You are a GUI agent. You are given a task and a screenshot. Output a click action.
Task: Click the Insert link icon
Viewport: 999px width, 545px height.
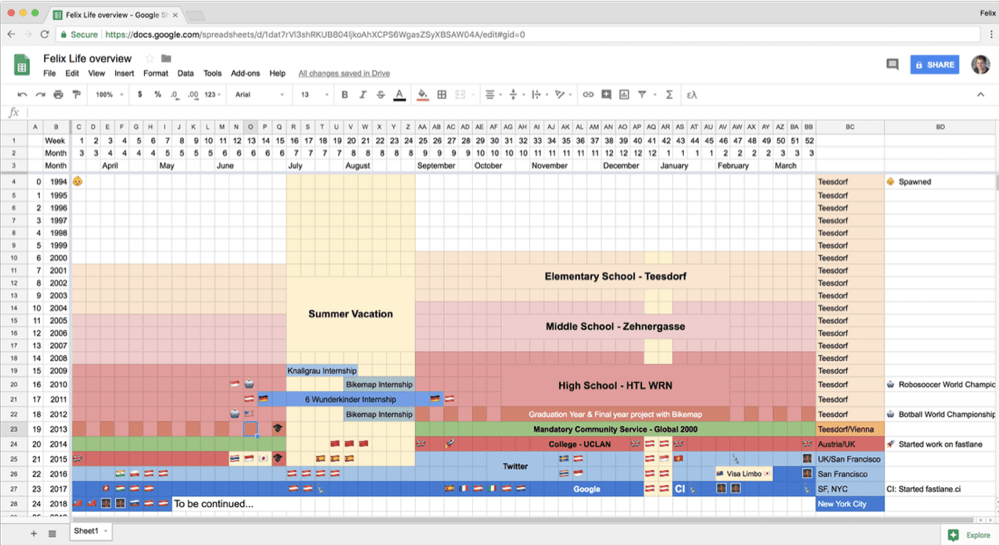[588, 95]
